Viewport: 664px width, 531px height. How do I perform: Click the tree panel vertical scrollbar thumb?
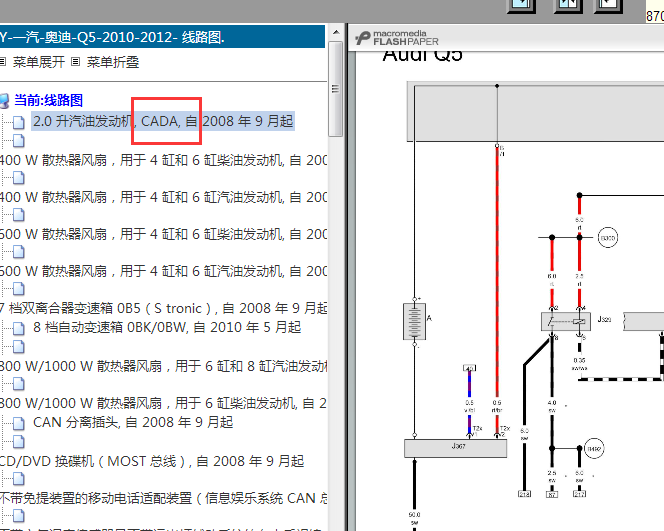coord(336,89)
